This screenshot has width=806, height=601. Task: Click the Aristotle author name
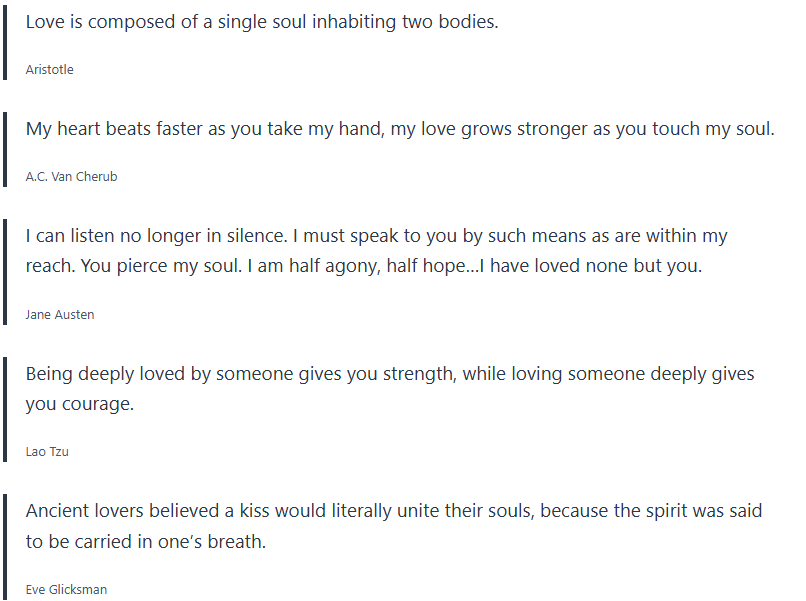(x=49, y=70)
